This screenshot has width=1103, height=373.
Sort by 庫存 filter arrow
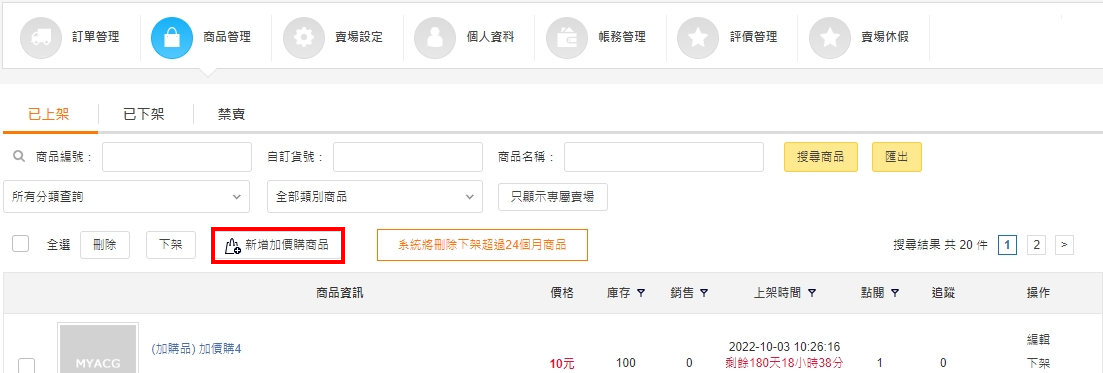(x=640, y=293)
